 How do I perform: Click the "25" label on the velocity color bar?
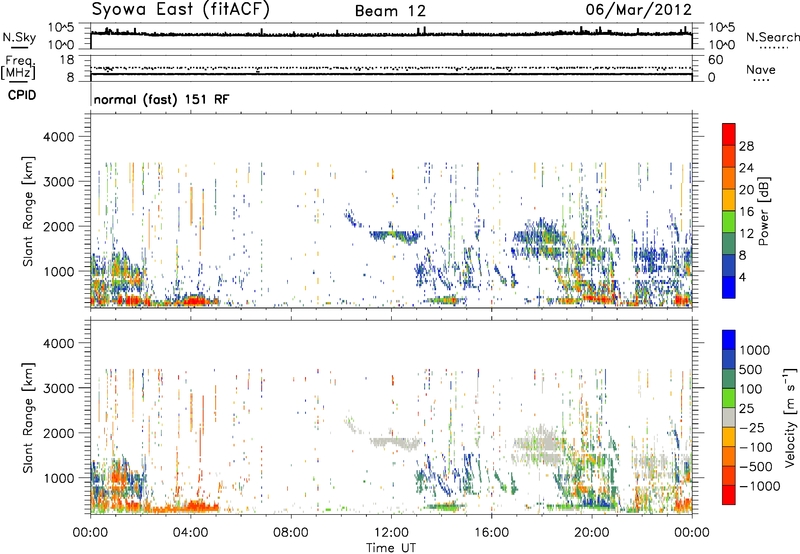(746, 409)
